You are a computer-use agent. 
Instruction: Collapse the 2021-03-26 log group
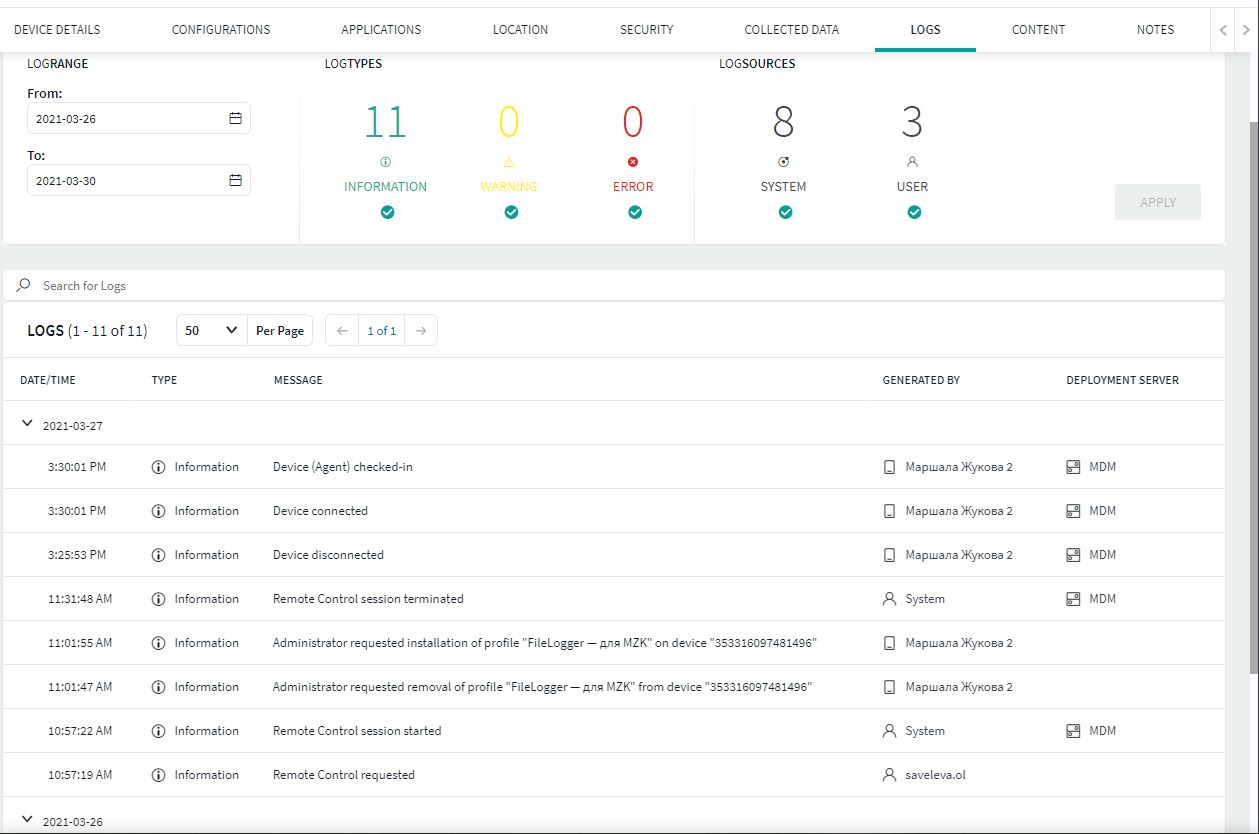(x=27, y=820)
